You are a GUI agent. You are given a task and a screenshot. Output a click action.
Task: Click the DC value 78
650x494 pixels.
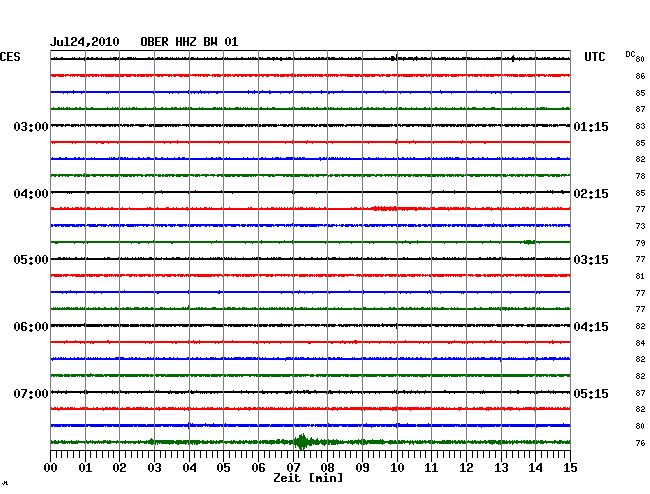[x=640, y=176]
